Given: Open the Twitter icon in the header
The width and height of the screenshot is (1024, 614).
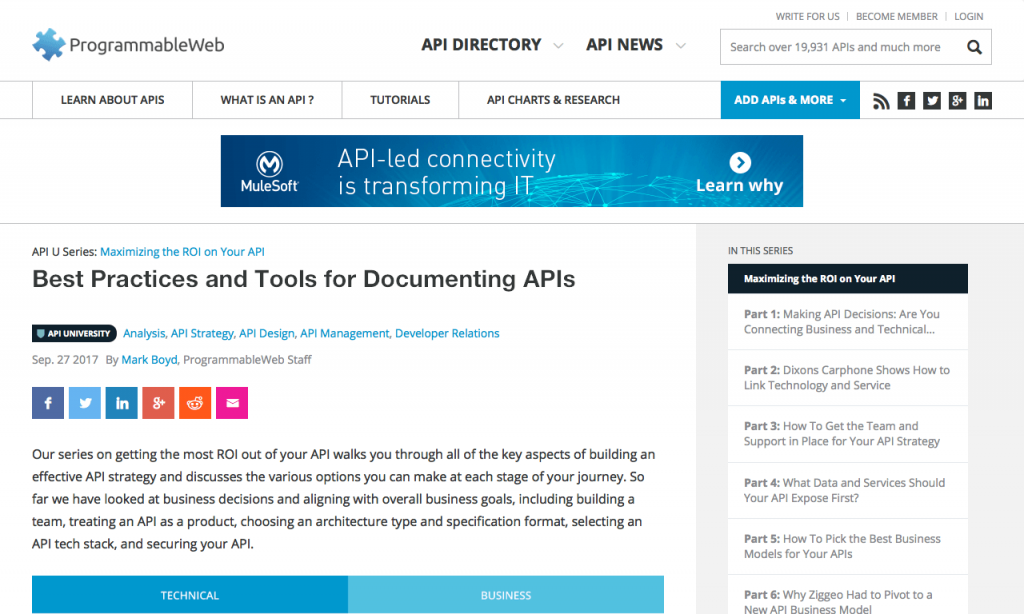Looking at the screenshot, I should click(931, 100).
